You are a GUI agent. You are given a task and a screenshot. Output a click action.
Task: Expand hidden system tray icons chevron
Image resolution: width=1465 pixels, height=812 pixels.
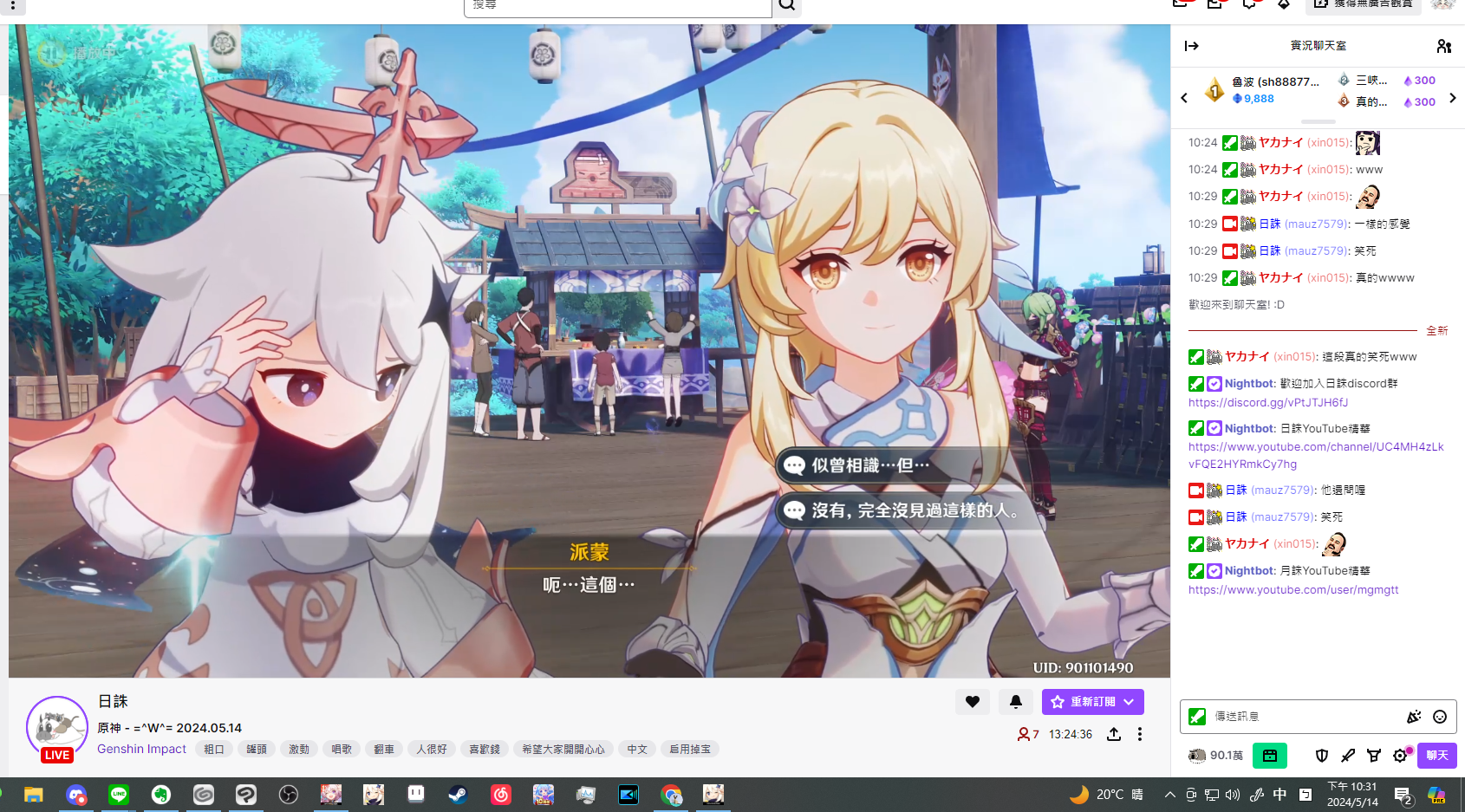(x=1170, y=795)
